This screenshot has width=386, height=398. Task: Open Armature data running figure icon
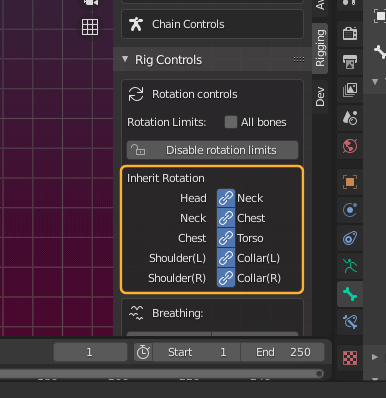tap(350, 266)
